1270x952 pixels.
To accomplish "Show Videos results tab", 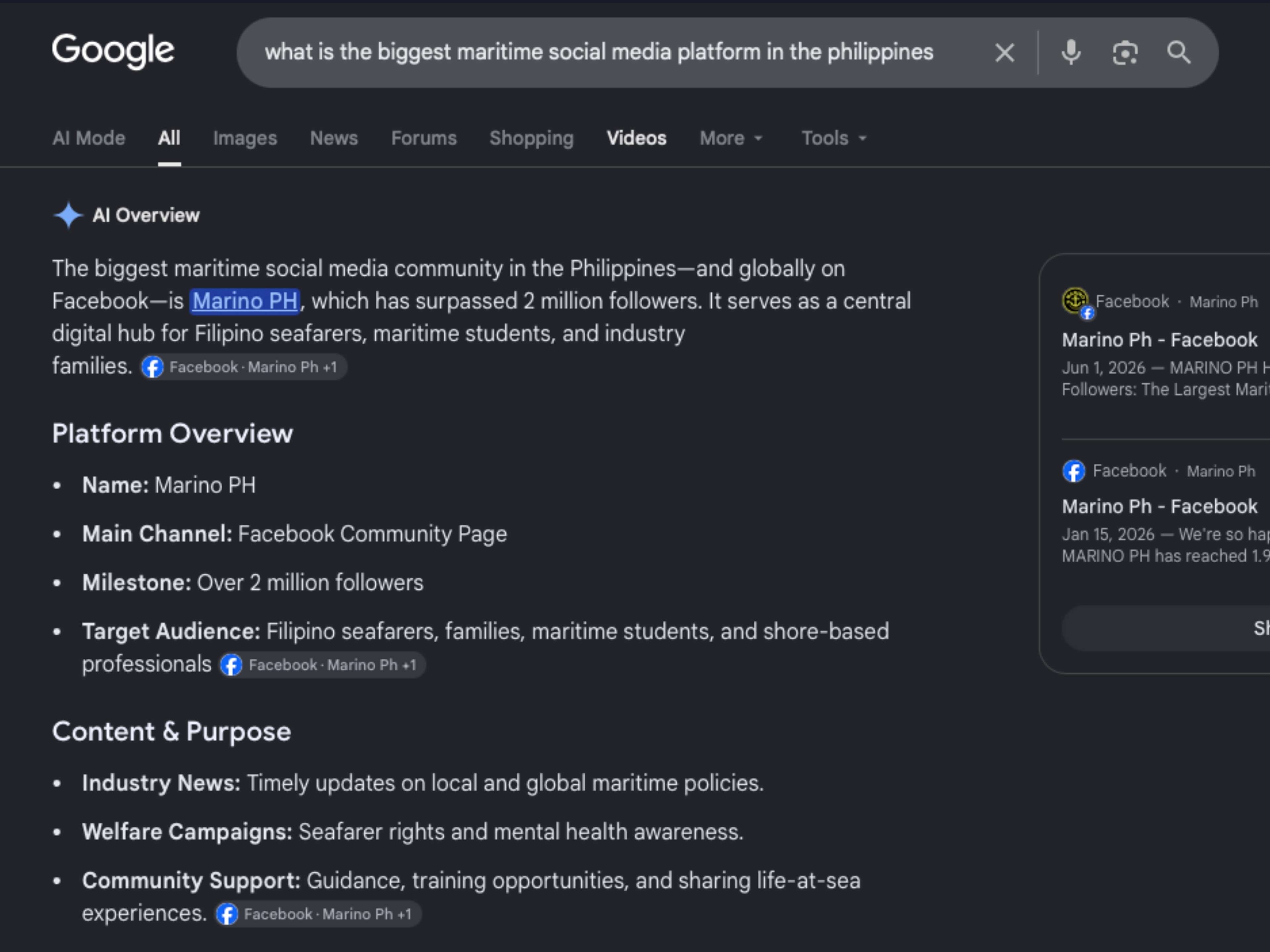I will (637, 138).
